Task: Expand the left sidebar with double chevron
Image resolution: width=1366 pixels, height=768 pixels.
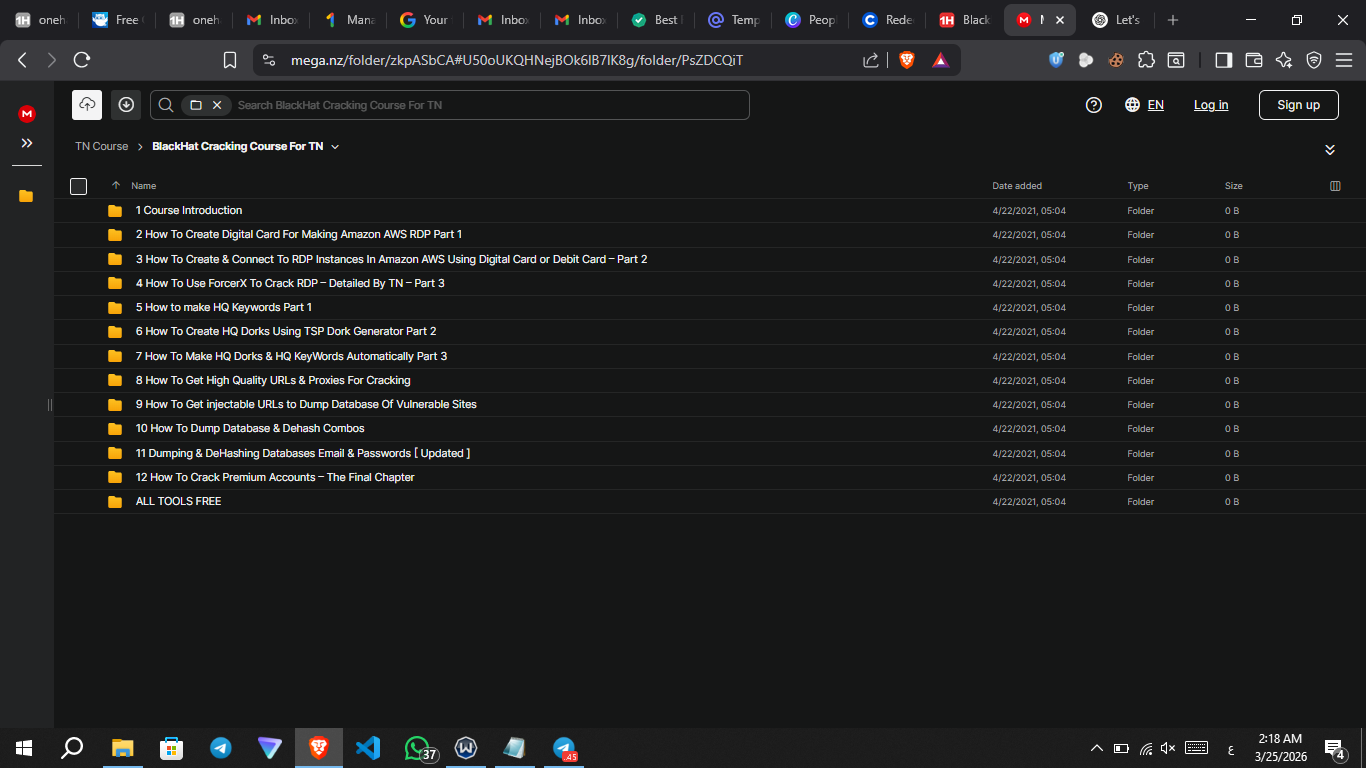Action: (x=27, y=143)
